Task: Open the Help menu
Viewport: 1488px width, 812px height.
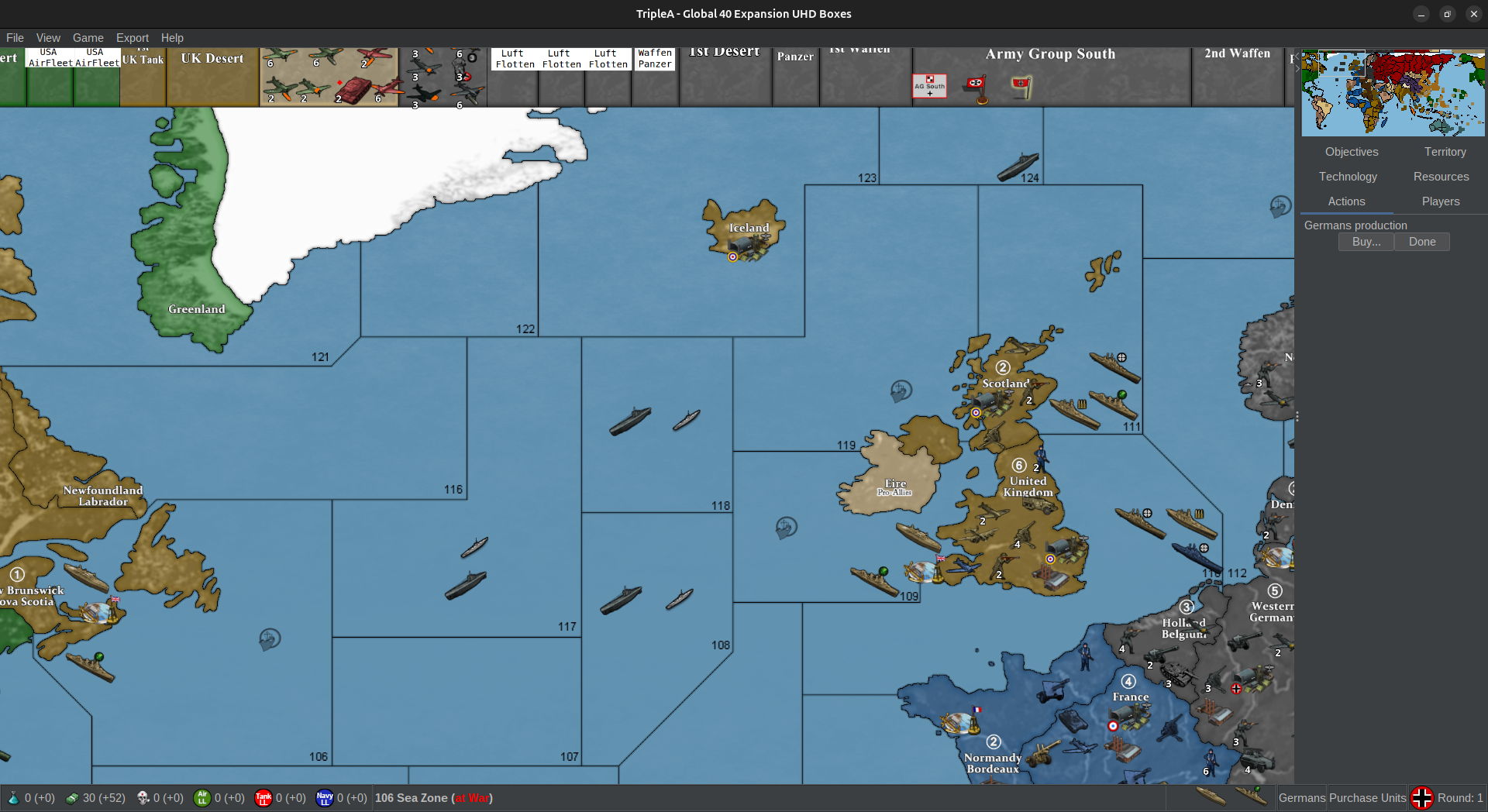Action: pos(172,38)
